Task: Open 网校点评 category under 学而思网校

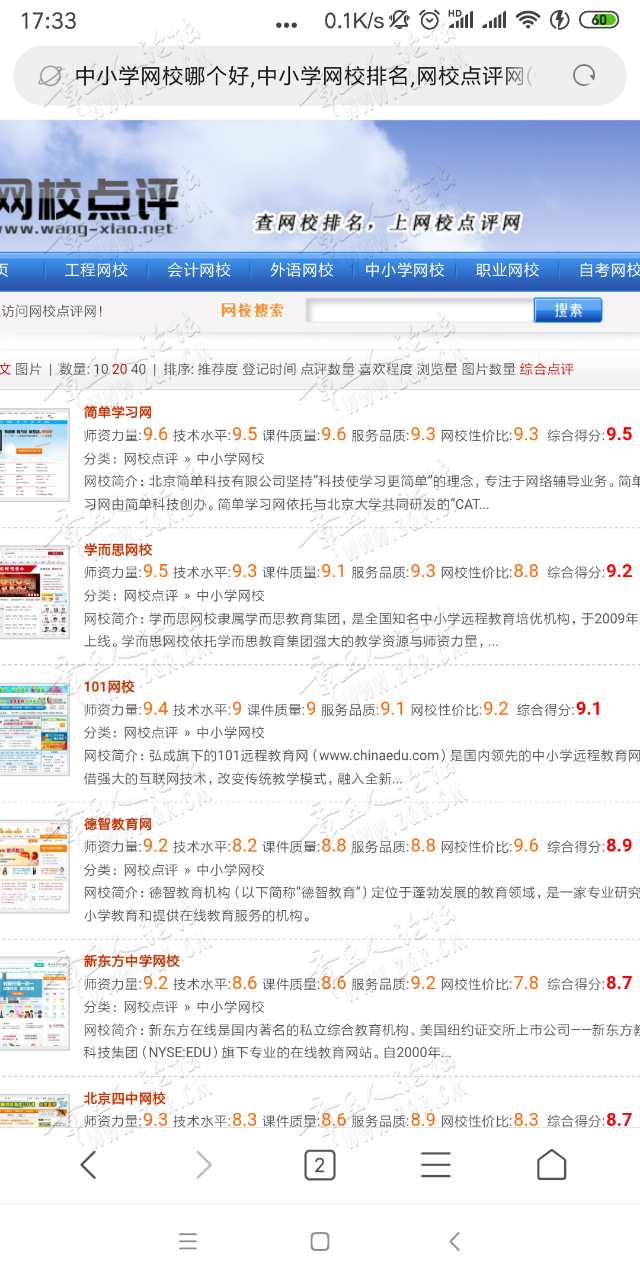Action: pos(151,596)
